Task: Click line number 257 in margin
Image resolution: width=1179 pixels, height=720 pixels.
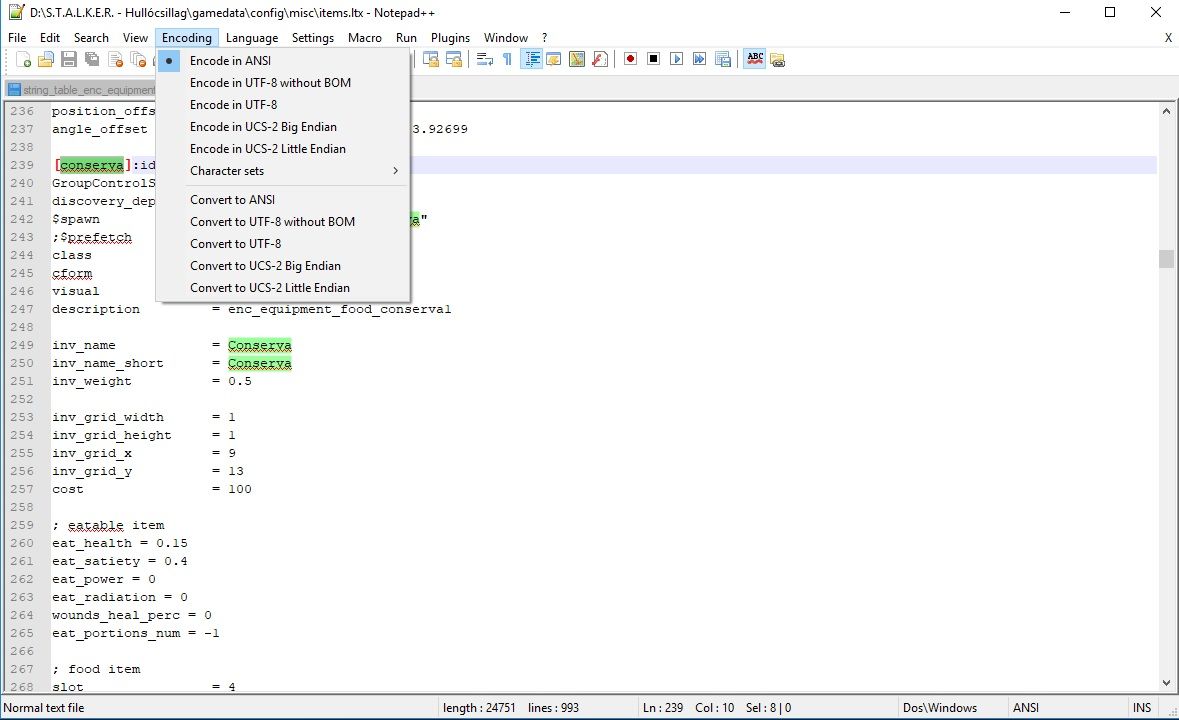Action: click(x=22, y=489)
